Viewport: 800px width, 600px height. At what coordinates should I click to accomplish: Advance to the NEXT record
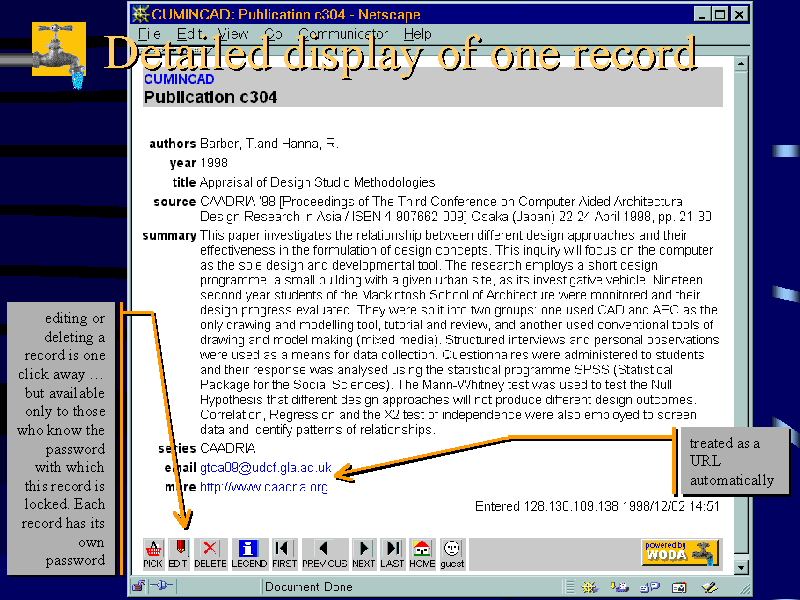pyautogui.click(x=363, y=548)
